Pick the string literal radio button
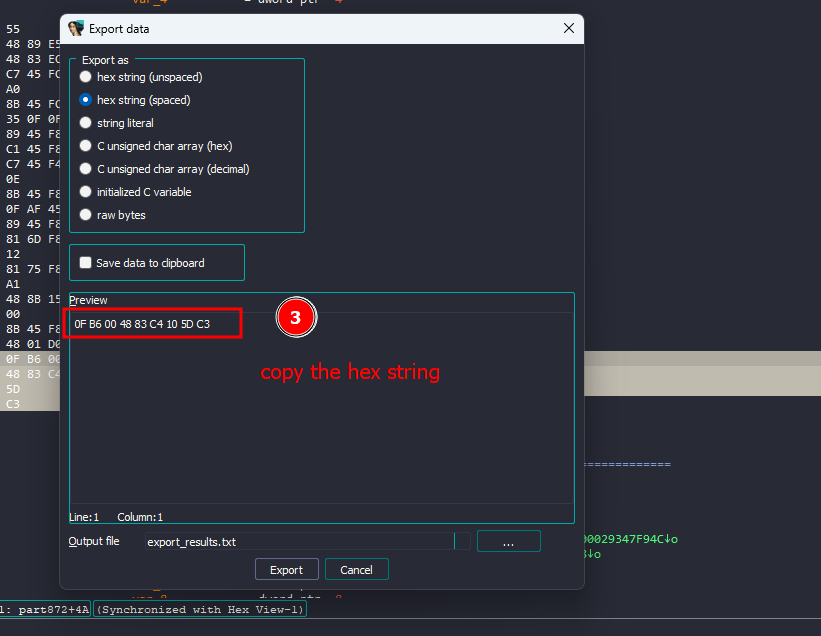The image size is (821, 636). (x=86, y=123)
